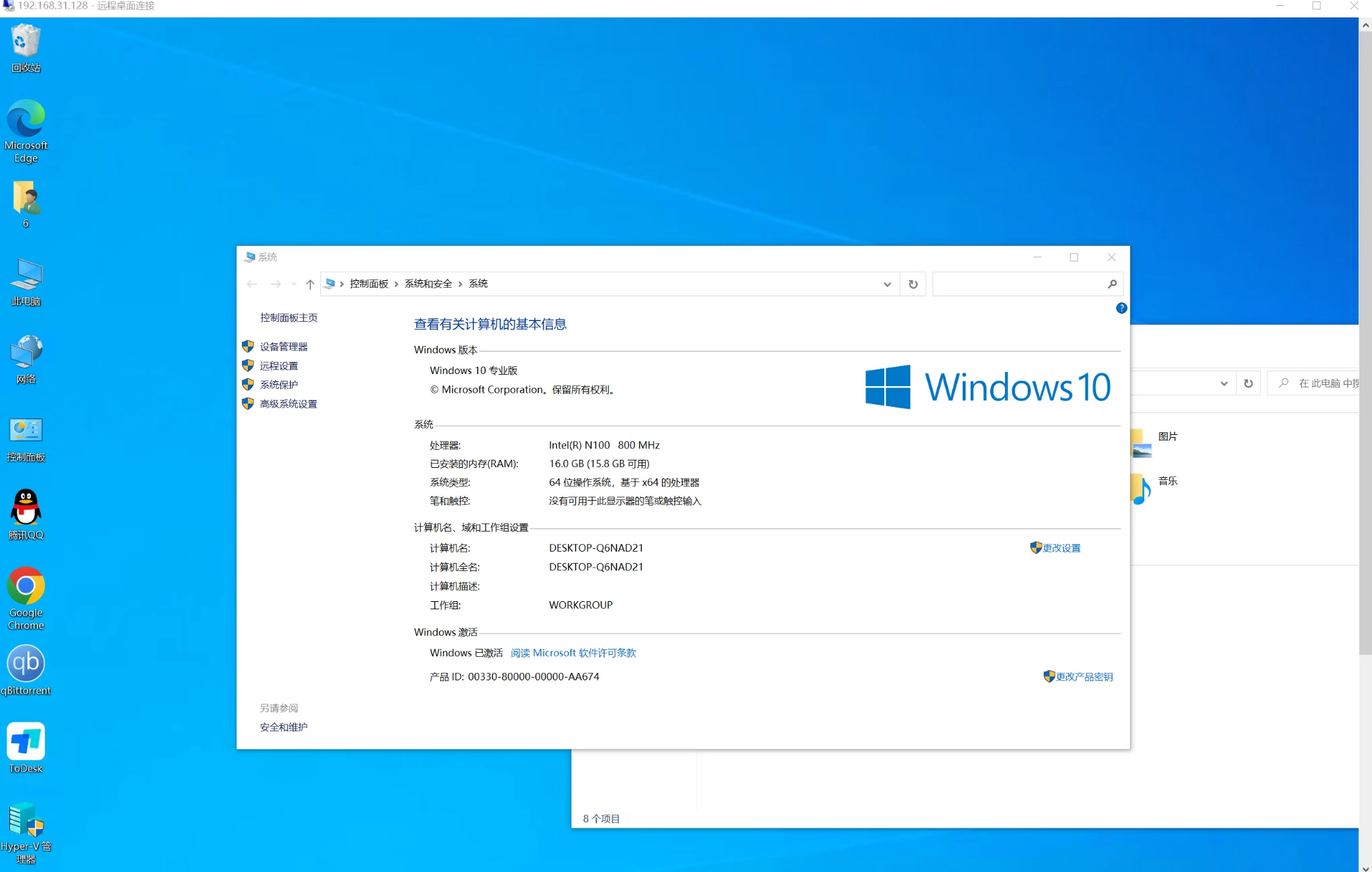Expand the chevron after 控制面板 breadcrumb
Image resolution: width=1372 pixels, height=872 pixels.
tap(397, 284)
